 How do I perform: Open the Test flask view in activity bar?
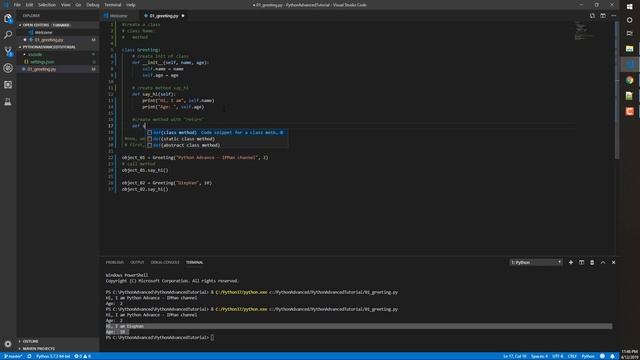pyautogui.click(x=8, y=102)
